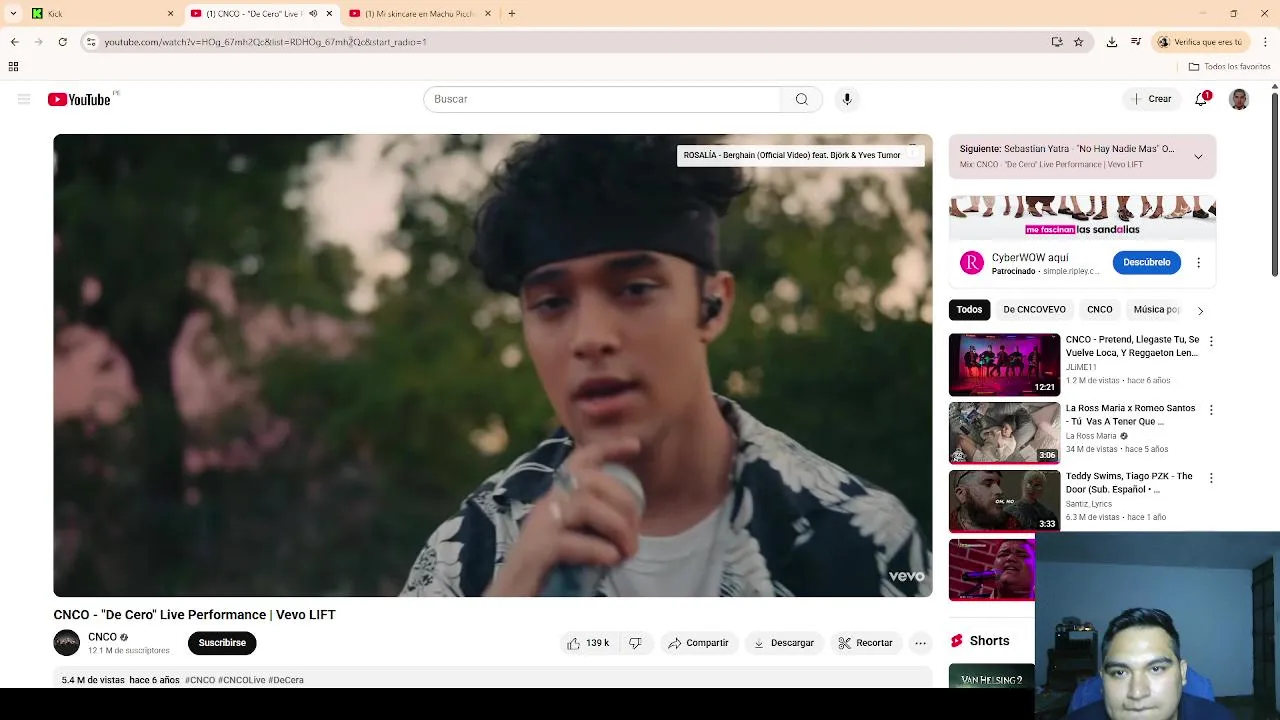
Task: Open the CNCO channel avatar
Action: click(67, 643)
